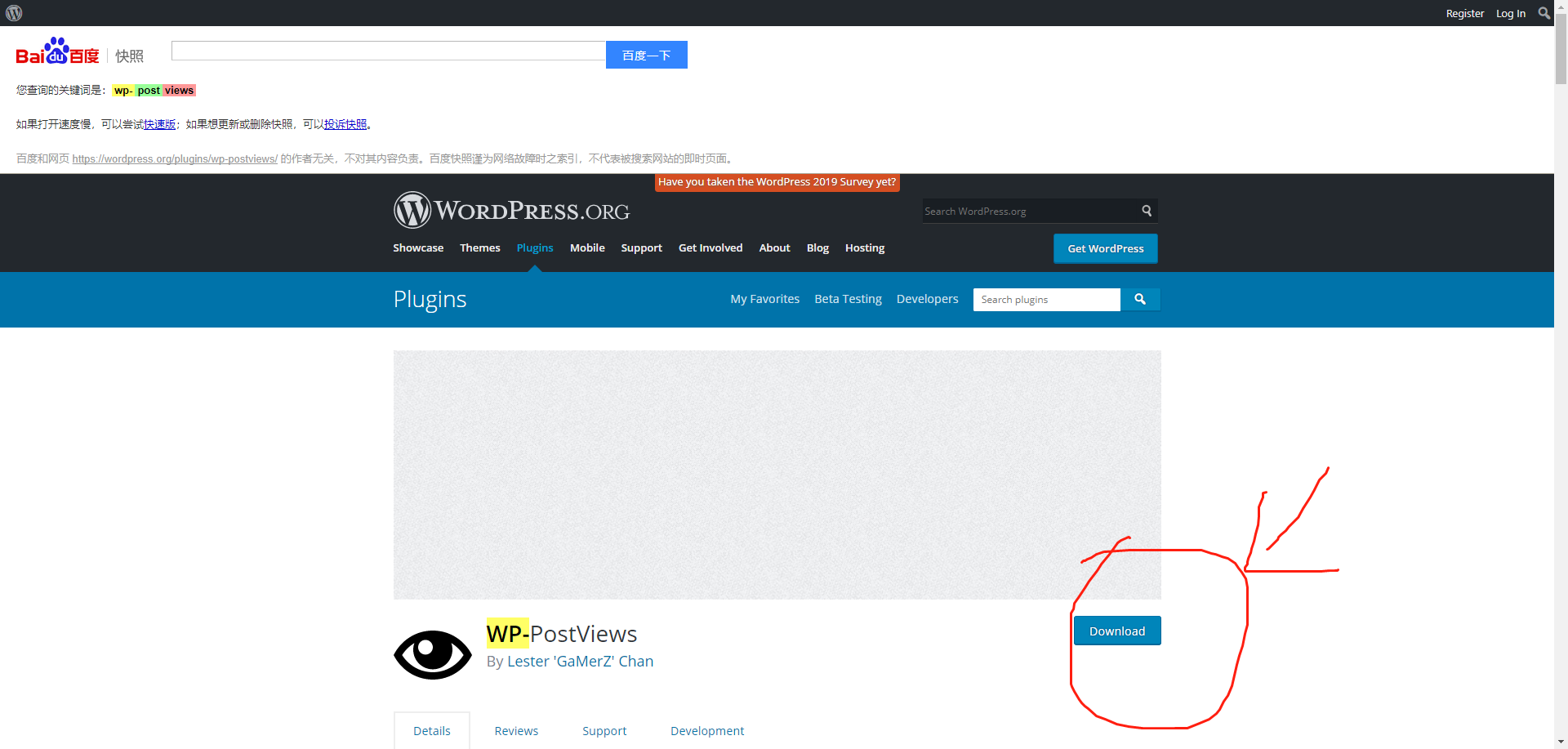Screen dimensions: 1568x749
Task: Switch to the Development tab
Action: (x=707, y=730)
